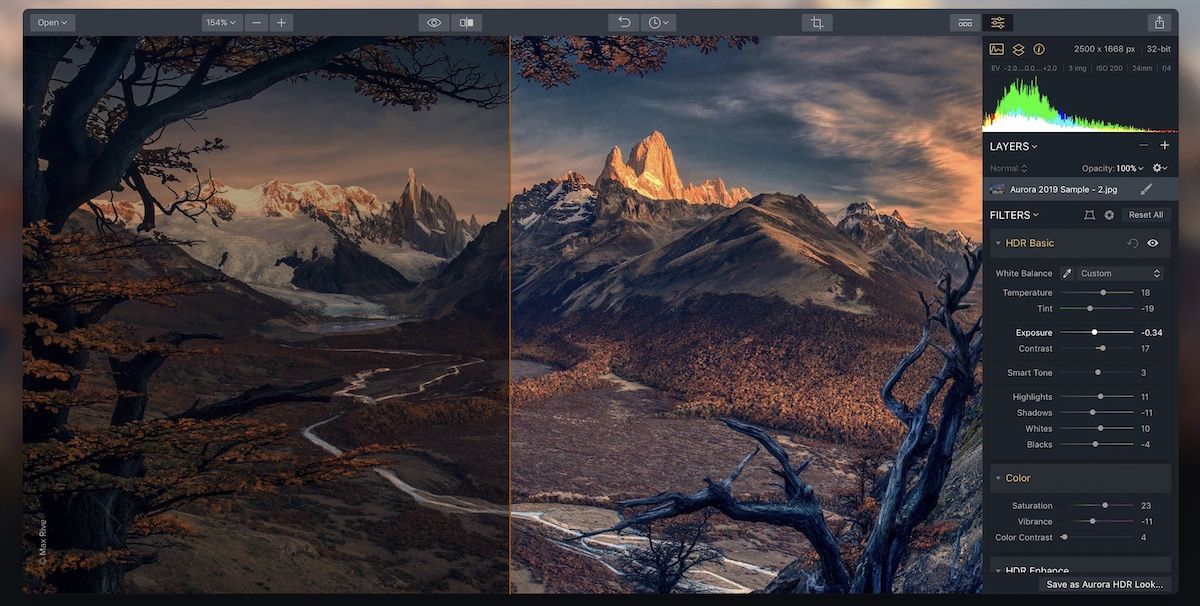1200x606 pixels.
Task: Pick white balance with the eyedropper
Action: (1067, 273)
